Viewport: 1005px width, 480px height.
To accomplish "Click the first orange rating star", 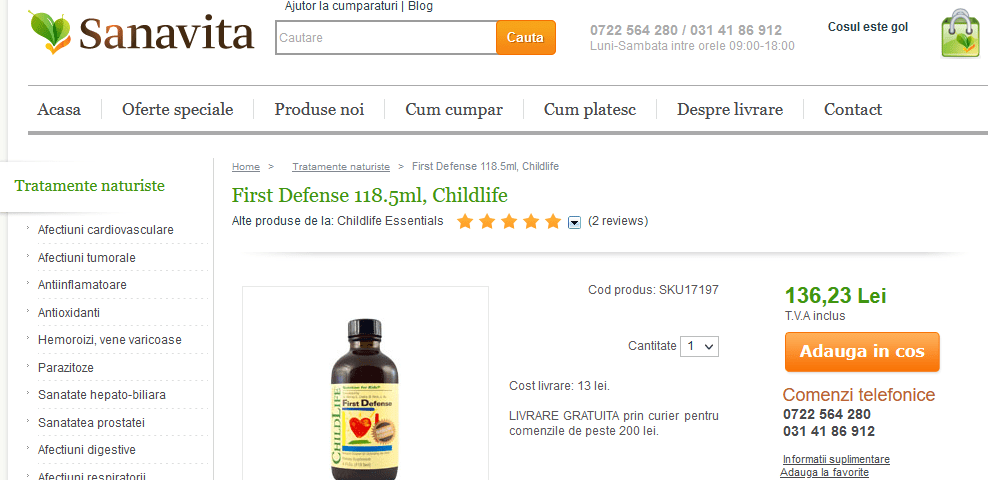I will pos(465,222).
